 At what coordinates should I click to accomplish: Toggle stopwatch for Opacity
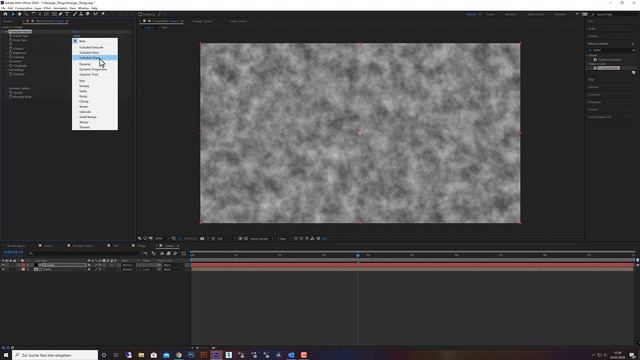[x=11, y=93]
